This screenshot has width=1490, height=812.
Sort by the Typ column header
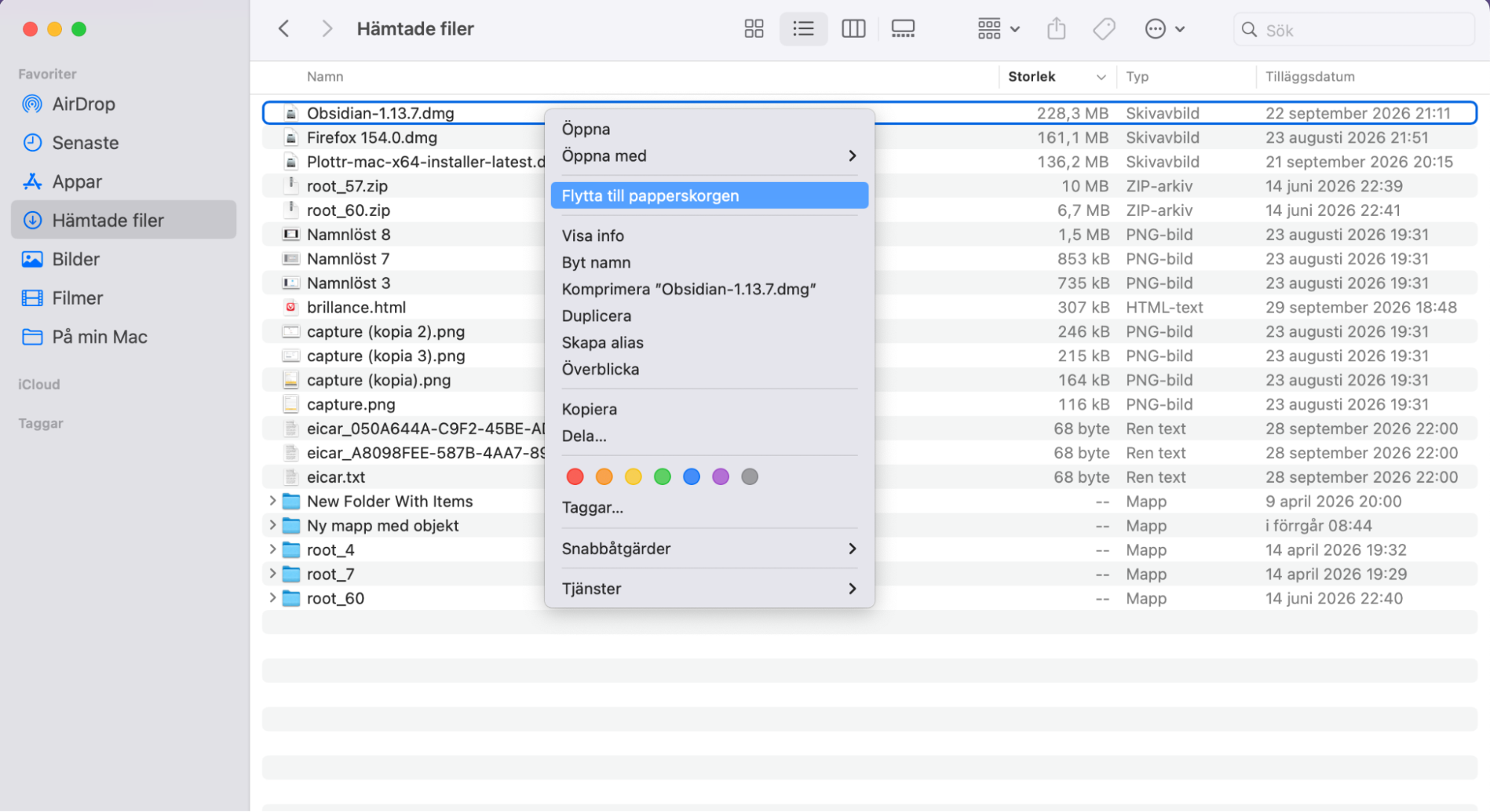click(1187, 77)
